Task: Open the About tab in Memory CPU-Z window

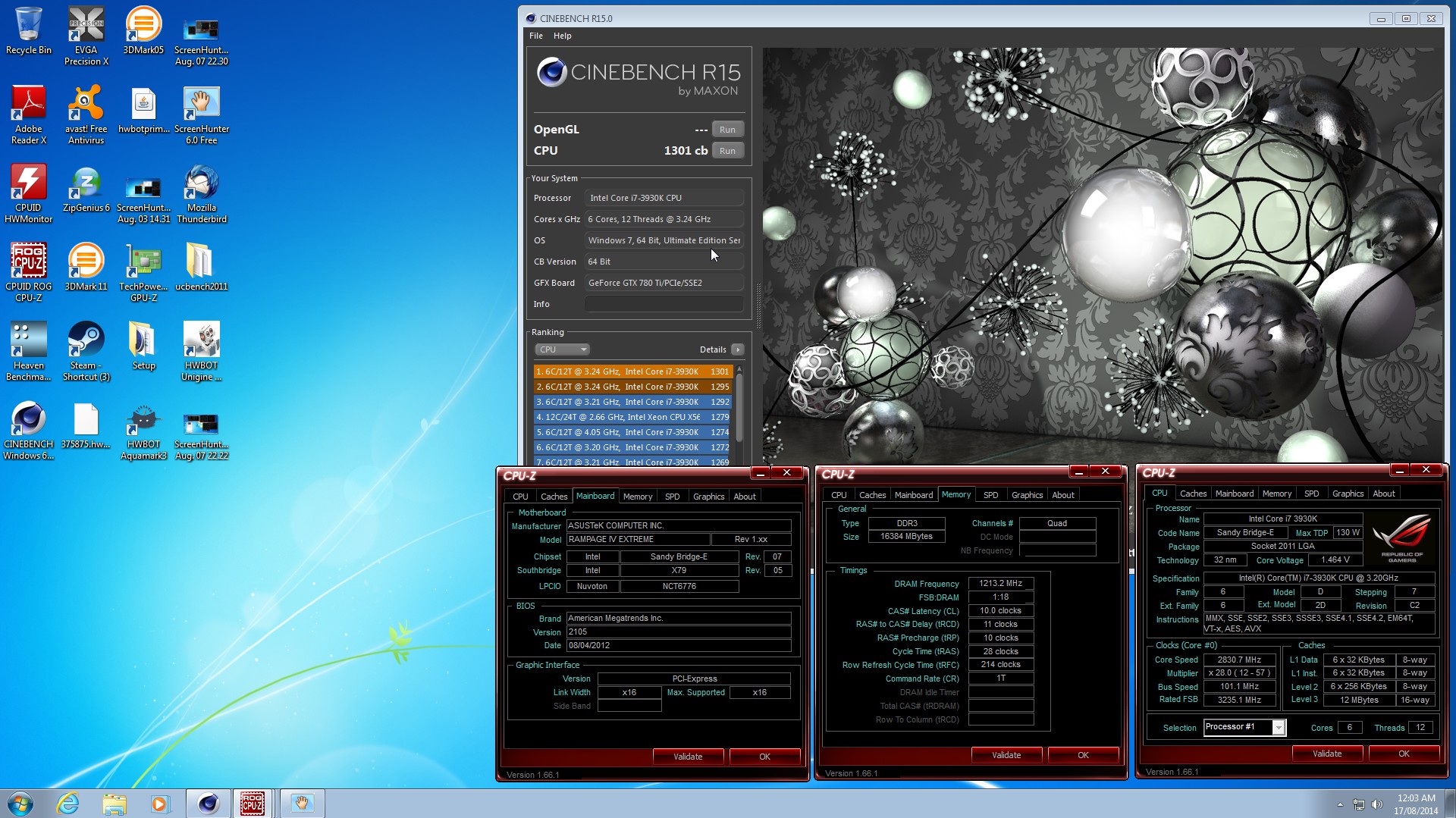Action: (1063, 495)
